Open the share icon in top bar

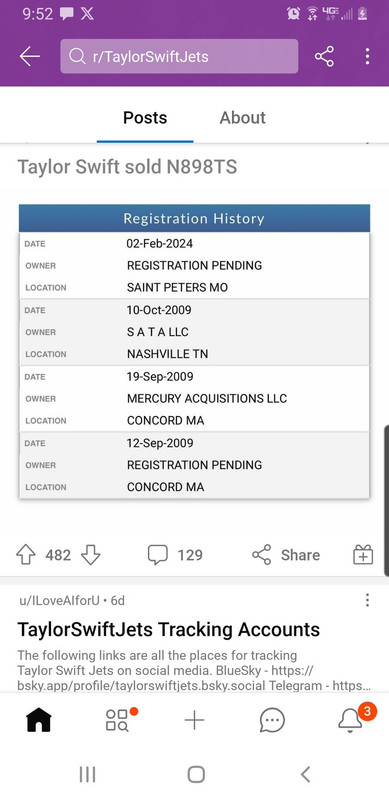pyautogui.click(x=324, y=57)
